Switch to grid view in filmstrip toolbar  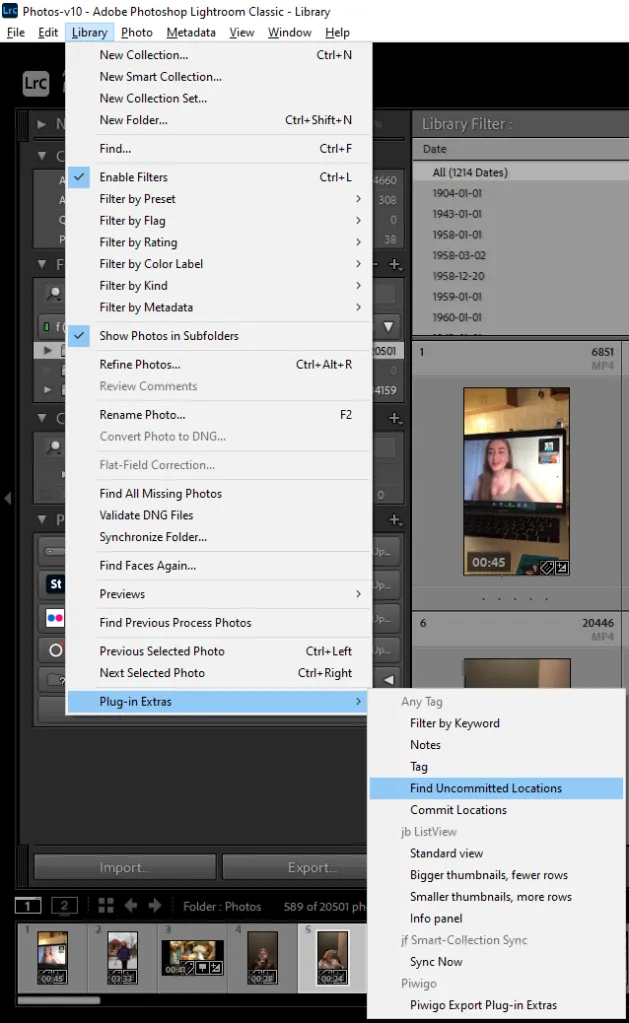(x=106, y=906)
